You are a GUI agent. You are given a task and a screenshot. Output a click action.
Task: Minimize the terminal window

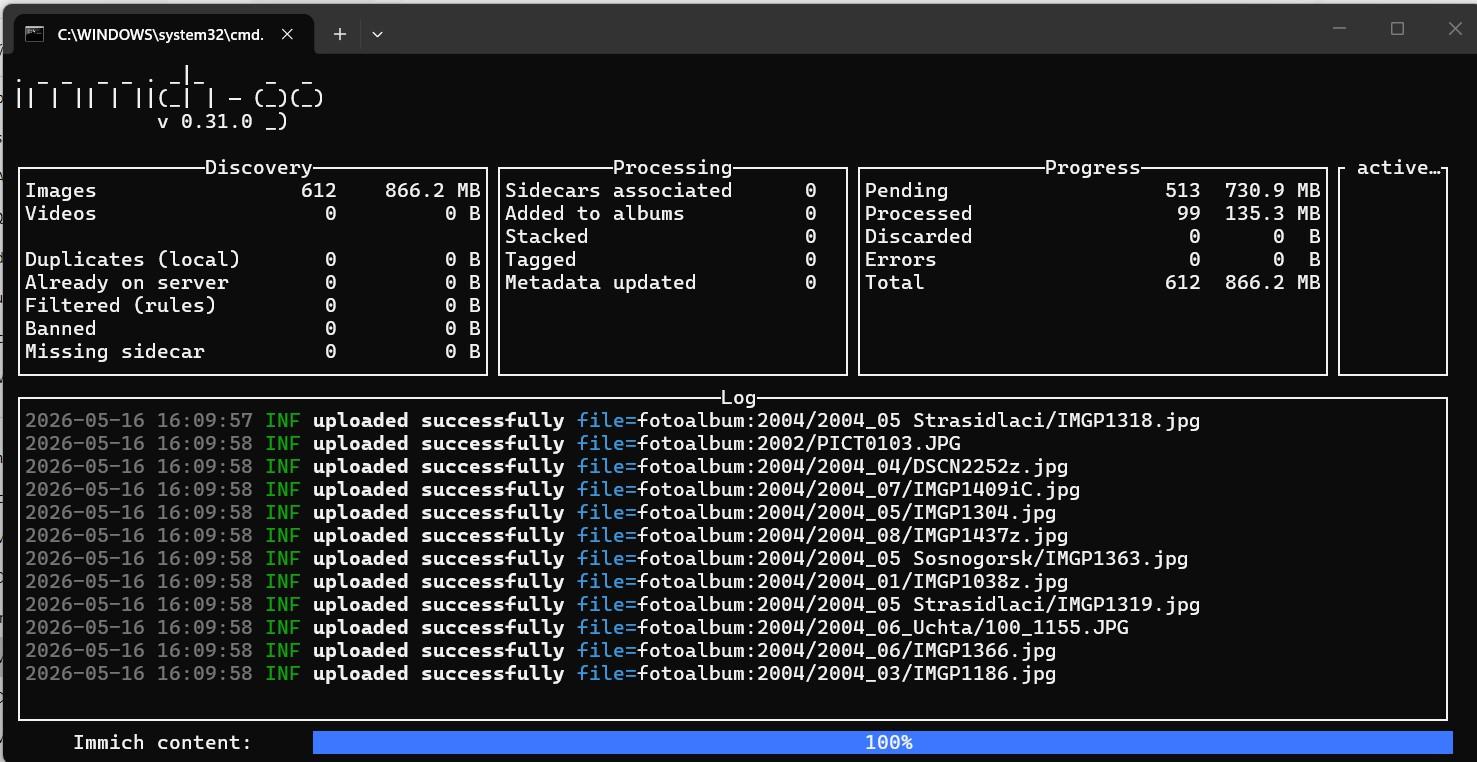pyautogui.click(x=1341, y=29)
